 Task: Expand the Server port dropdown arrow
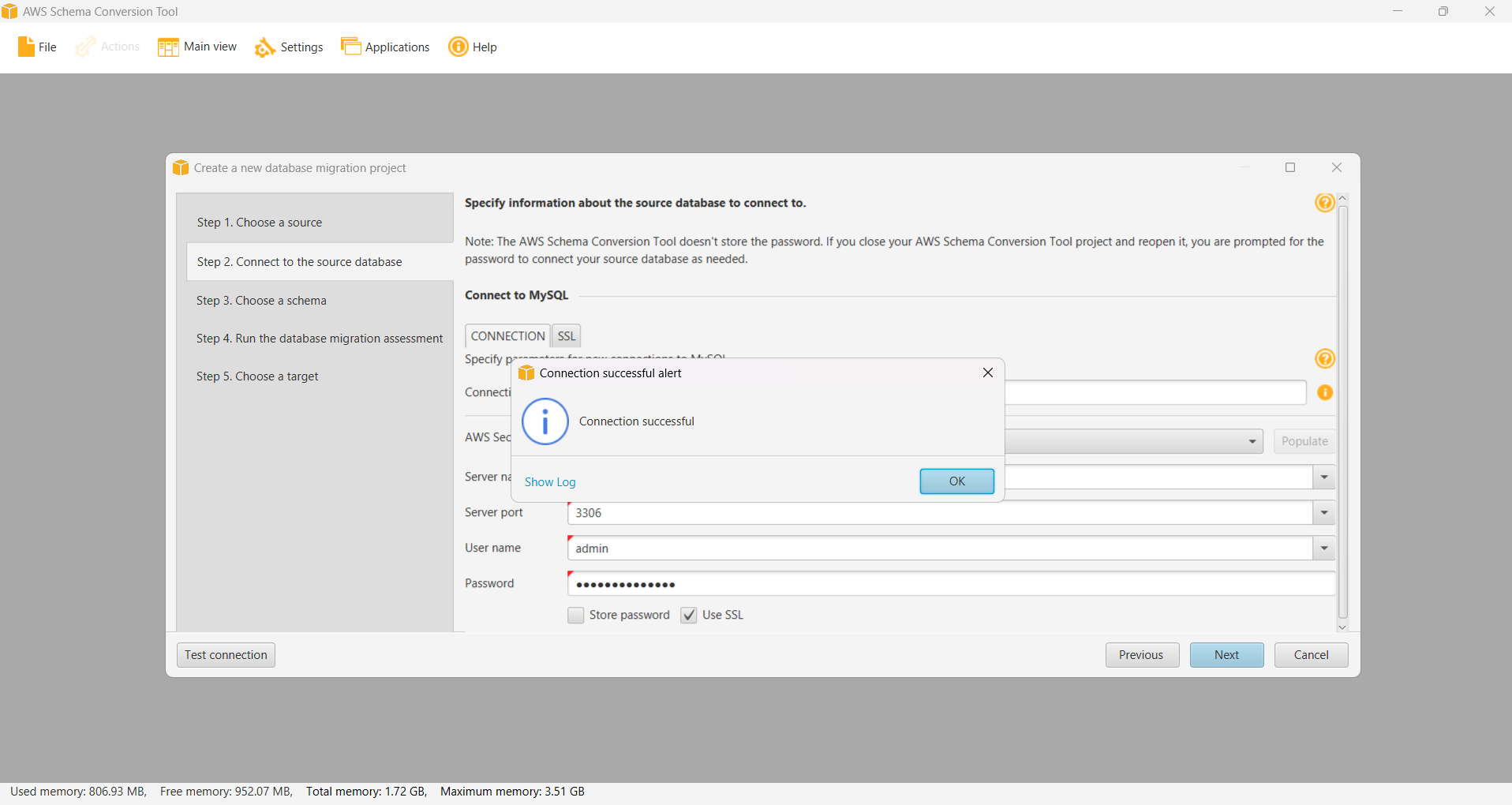point(1324,513)
